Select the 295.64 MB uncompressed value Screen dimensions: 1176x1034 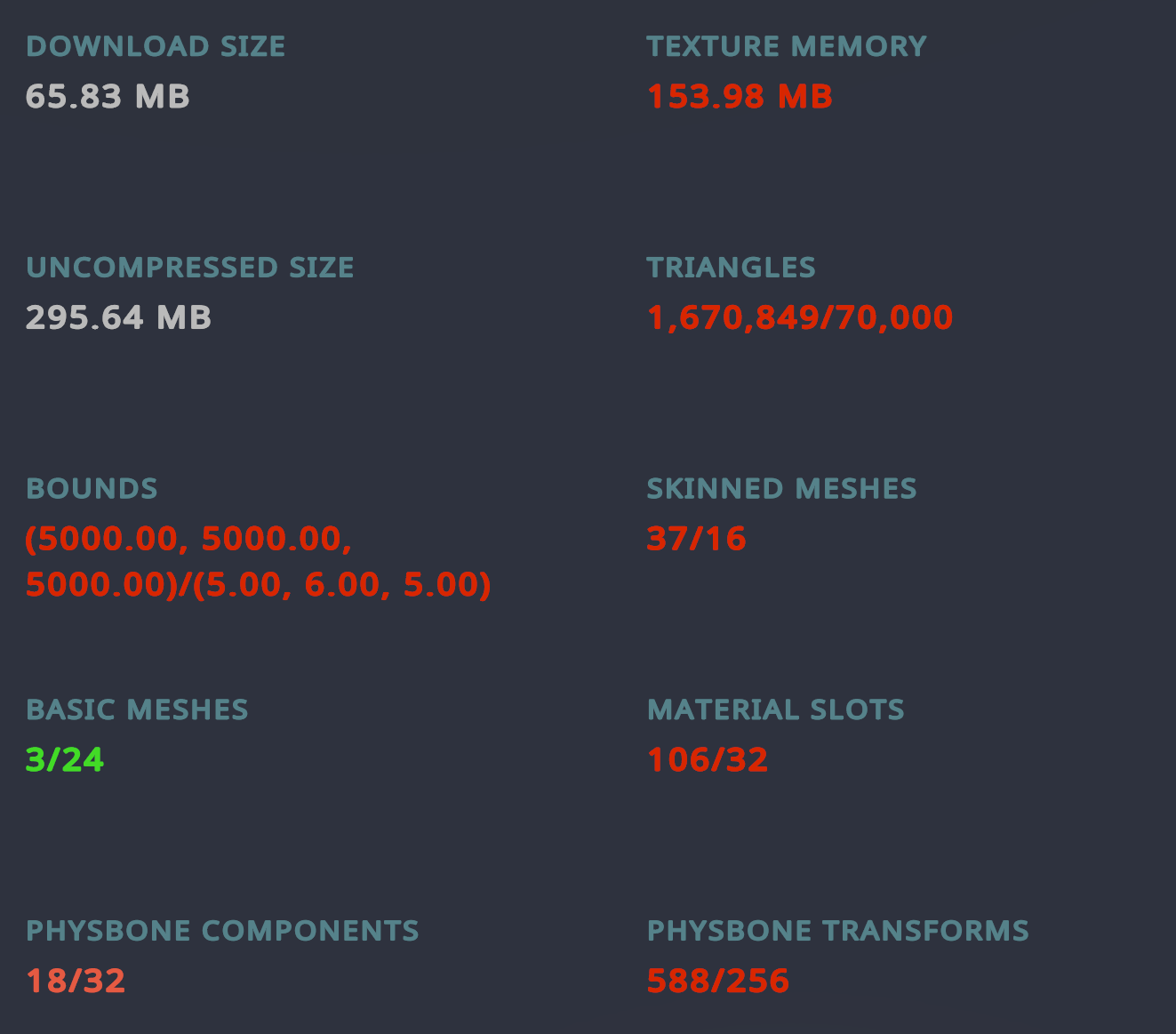[x=118, y=317]
